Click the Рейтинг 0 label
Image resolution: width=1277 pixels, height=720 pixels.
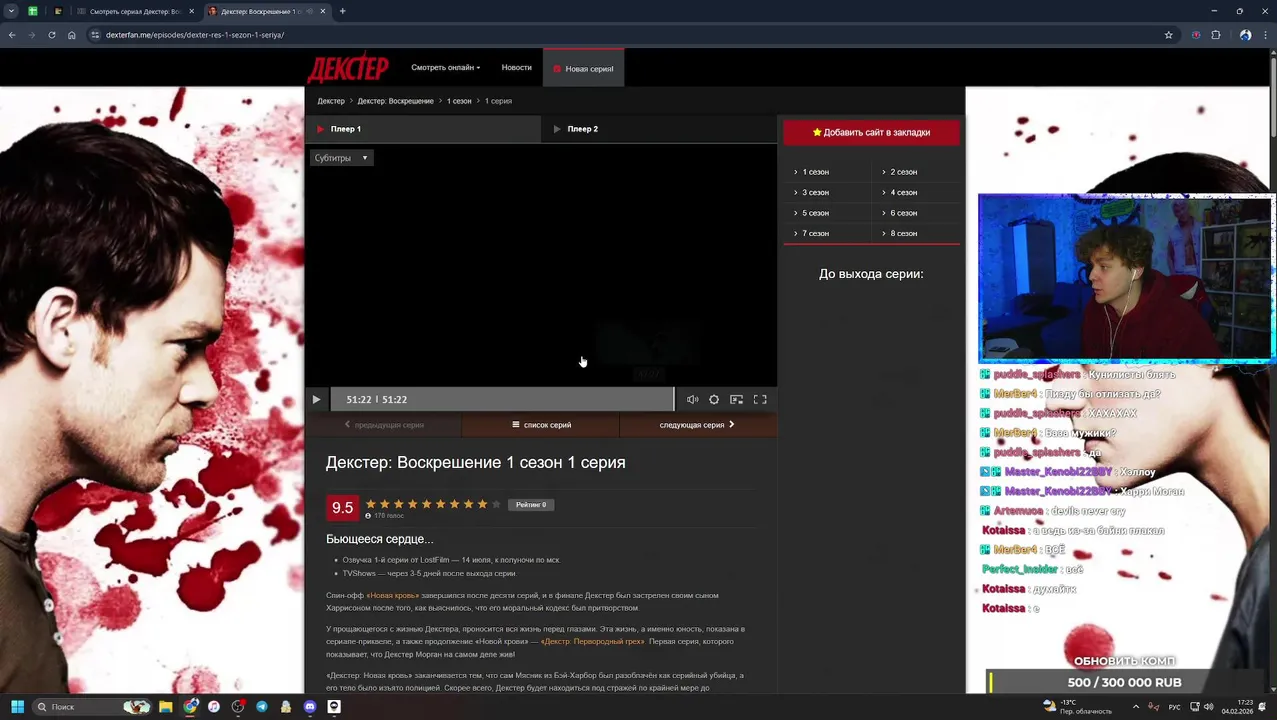tap(531, 505)
